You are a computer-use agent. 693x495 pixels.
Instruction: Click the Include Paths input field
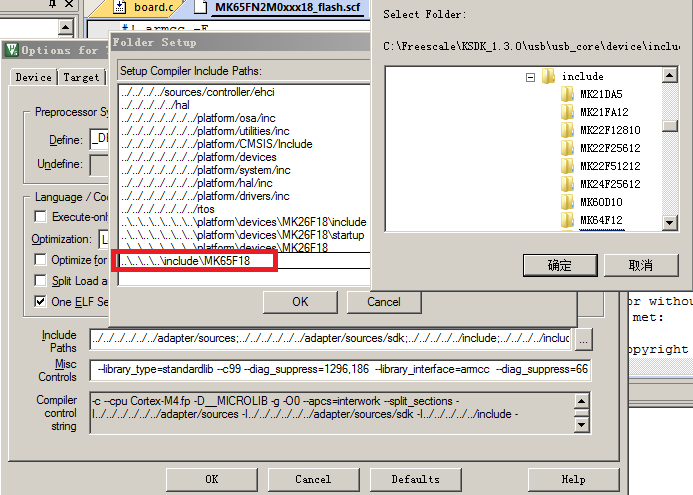tap(331, 339)
